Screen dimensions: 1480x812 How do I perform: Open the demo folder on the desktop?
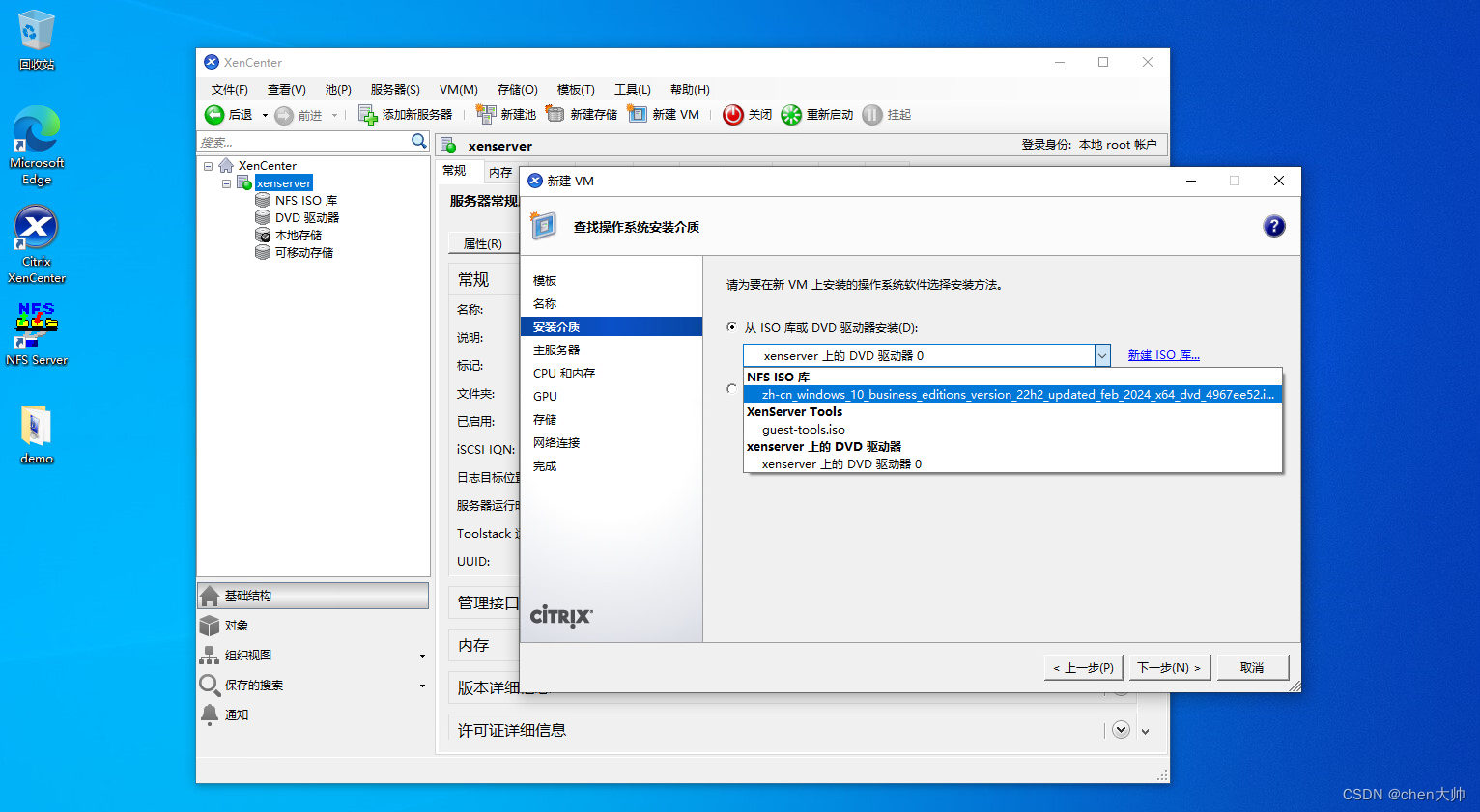(37, 434)
